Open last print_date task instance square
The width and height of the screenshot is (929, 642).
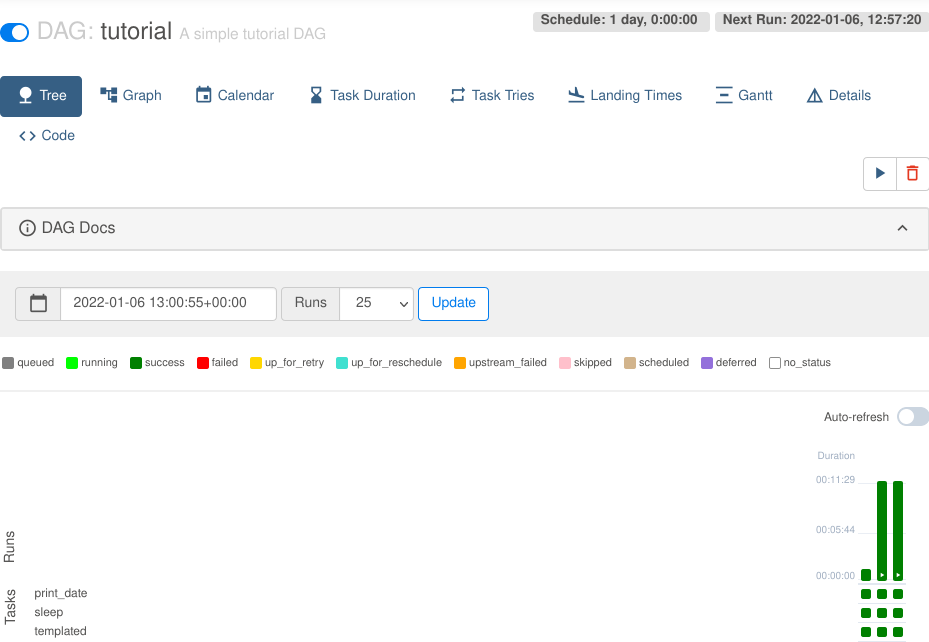[x=898, y=594]
